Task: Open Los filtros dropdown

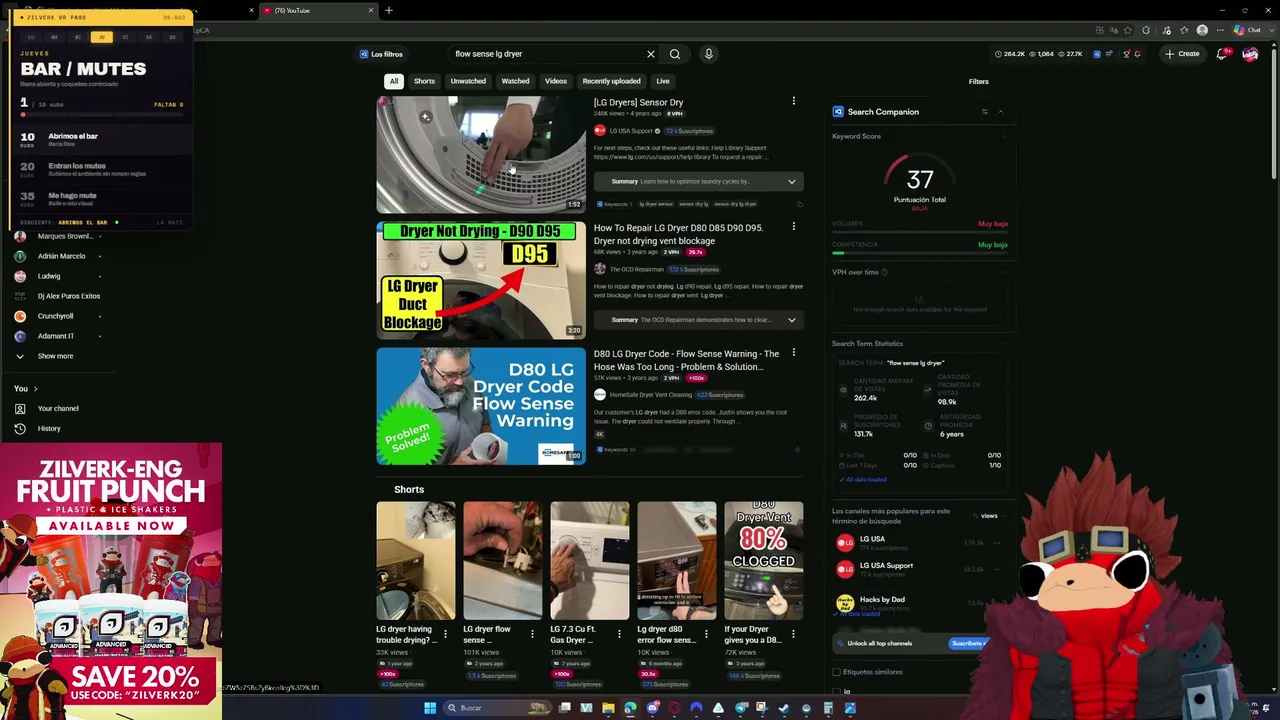Action: click(381, 54)
